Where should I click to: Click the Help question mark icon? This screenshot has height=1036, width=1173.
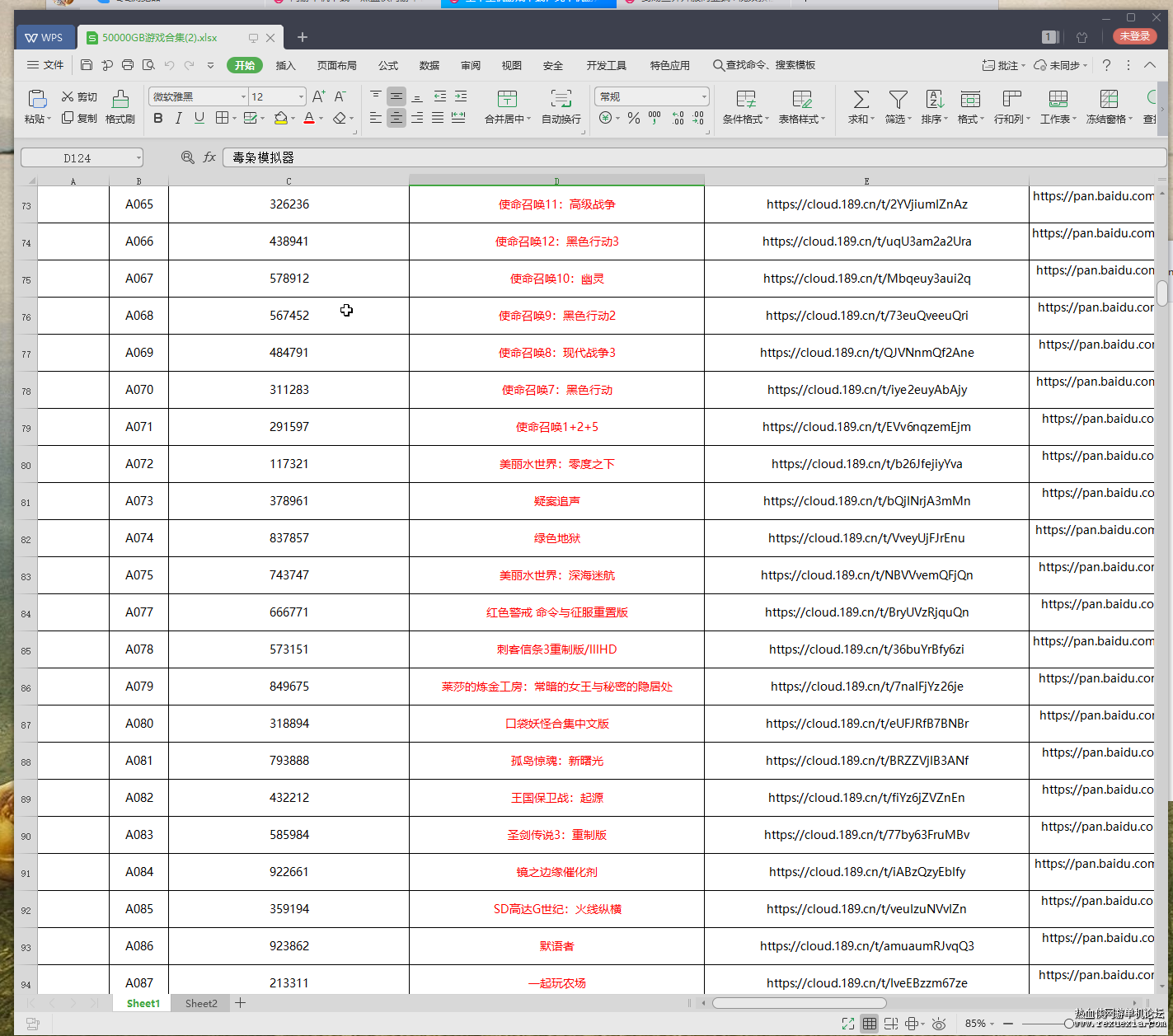[x=1106, y=65]
